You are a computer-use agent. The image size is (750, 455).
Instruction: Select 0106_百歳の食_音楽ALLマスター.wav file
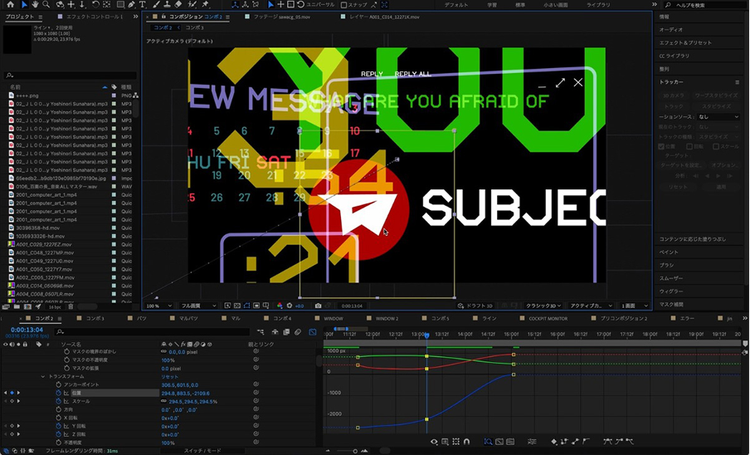point(56,187)
